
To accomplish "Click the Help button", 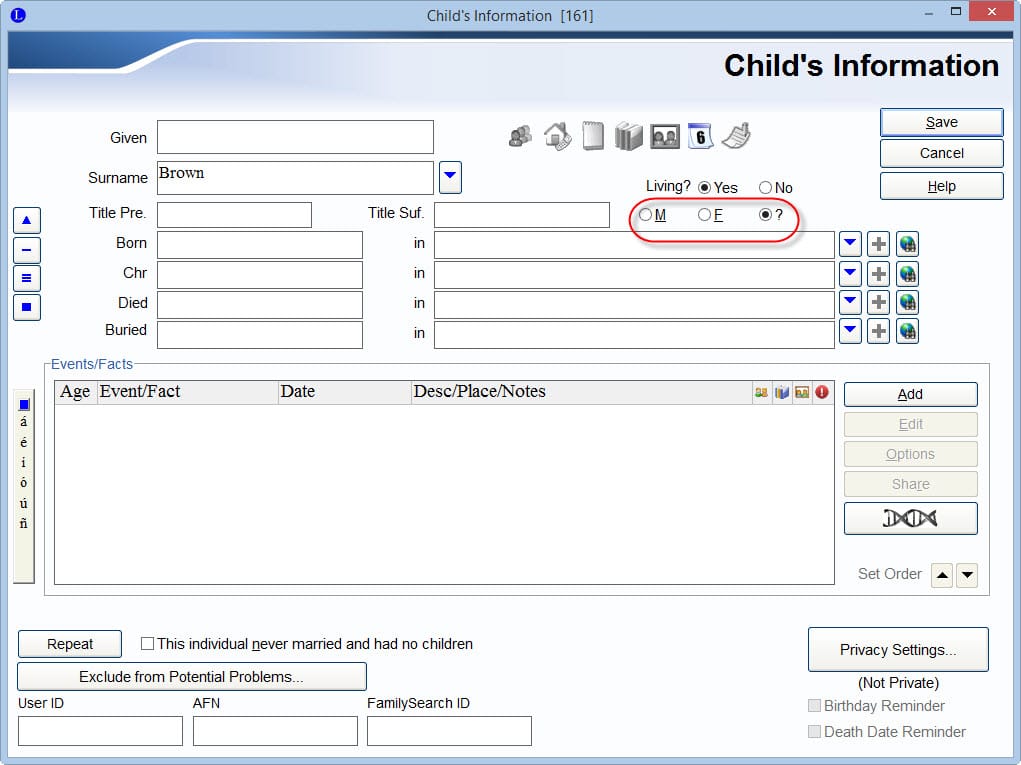I will pyautogui.click(x=942, y=186).
